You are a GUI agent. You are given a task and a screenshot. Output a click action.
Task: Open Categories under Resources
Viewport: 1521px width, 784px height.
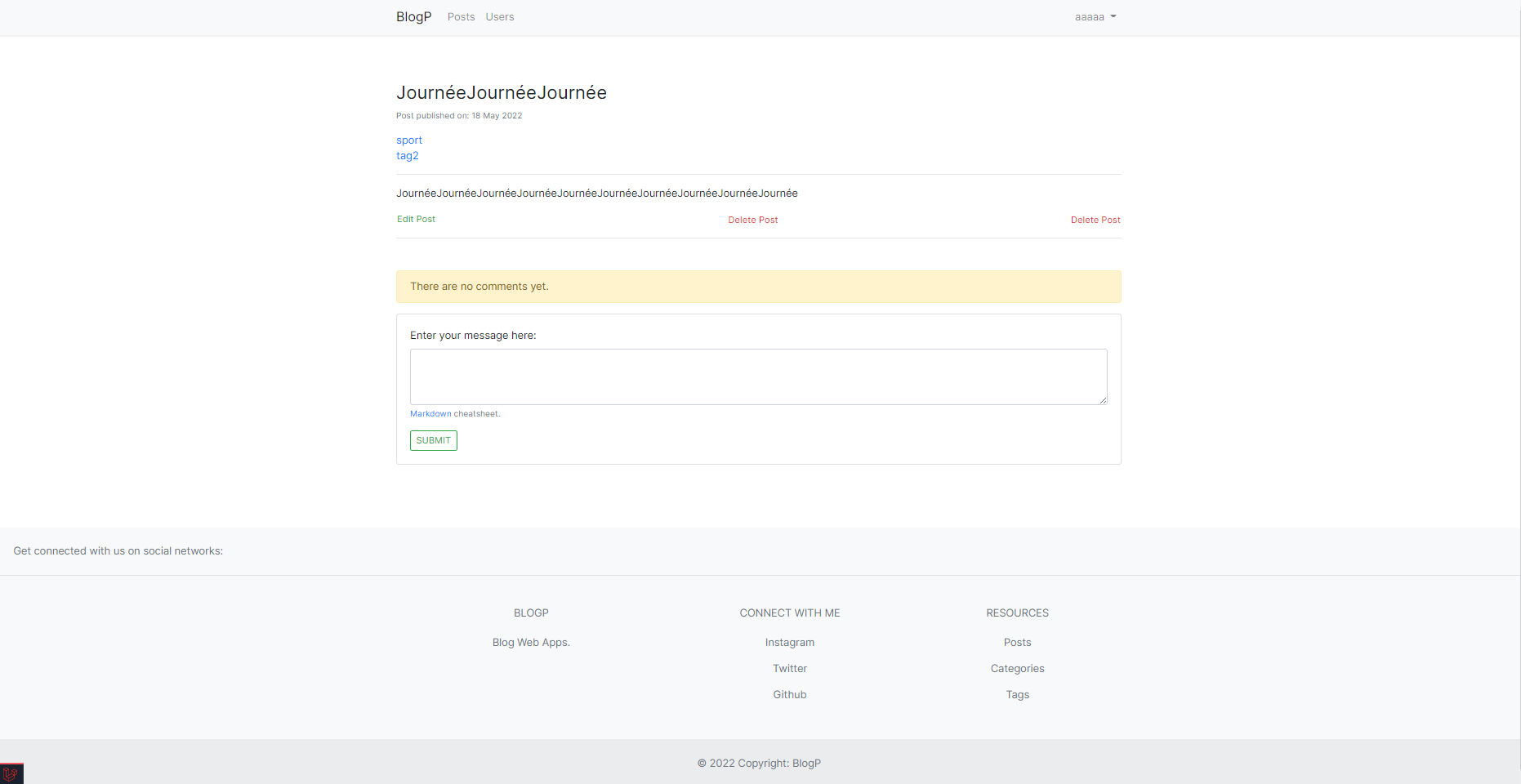point(1017,668)
